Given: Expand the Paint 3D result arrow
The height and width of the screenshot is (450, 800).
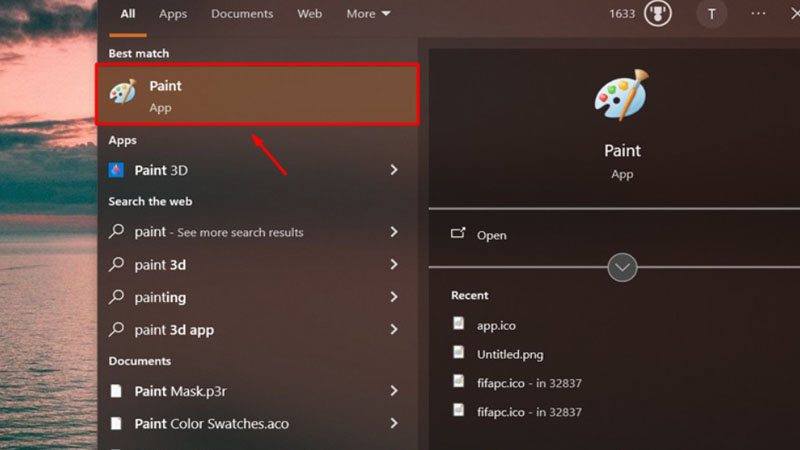Looking at the screenshot, I should pyautogui.click(x=394, y=171).
